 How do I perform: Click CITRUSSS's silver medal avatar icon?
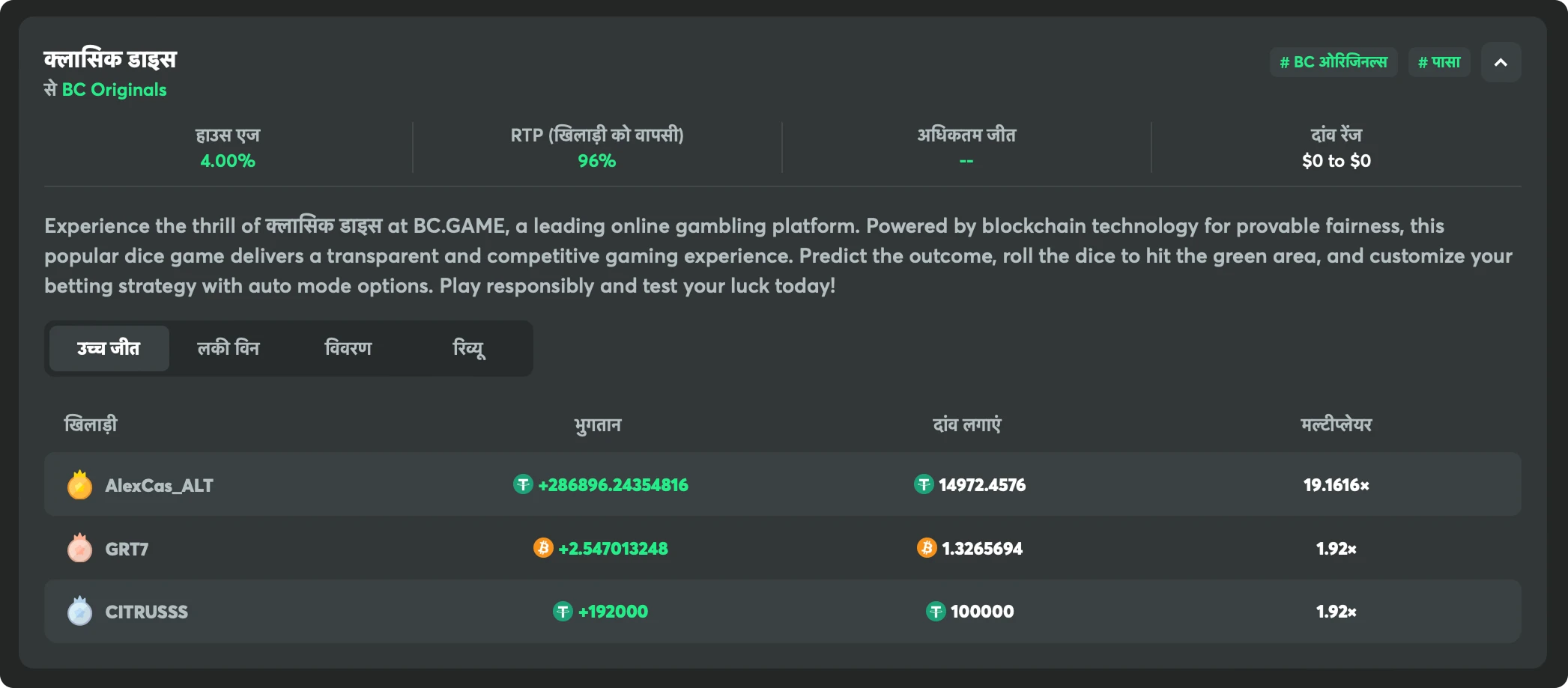point(79,612)
